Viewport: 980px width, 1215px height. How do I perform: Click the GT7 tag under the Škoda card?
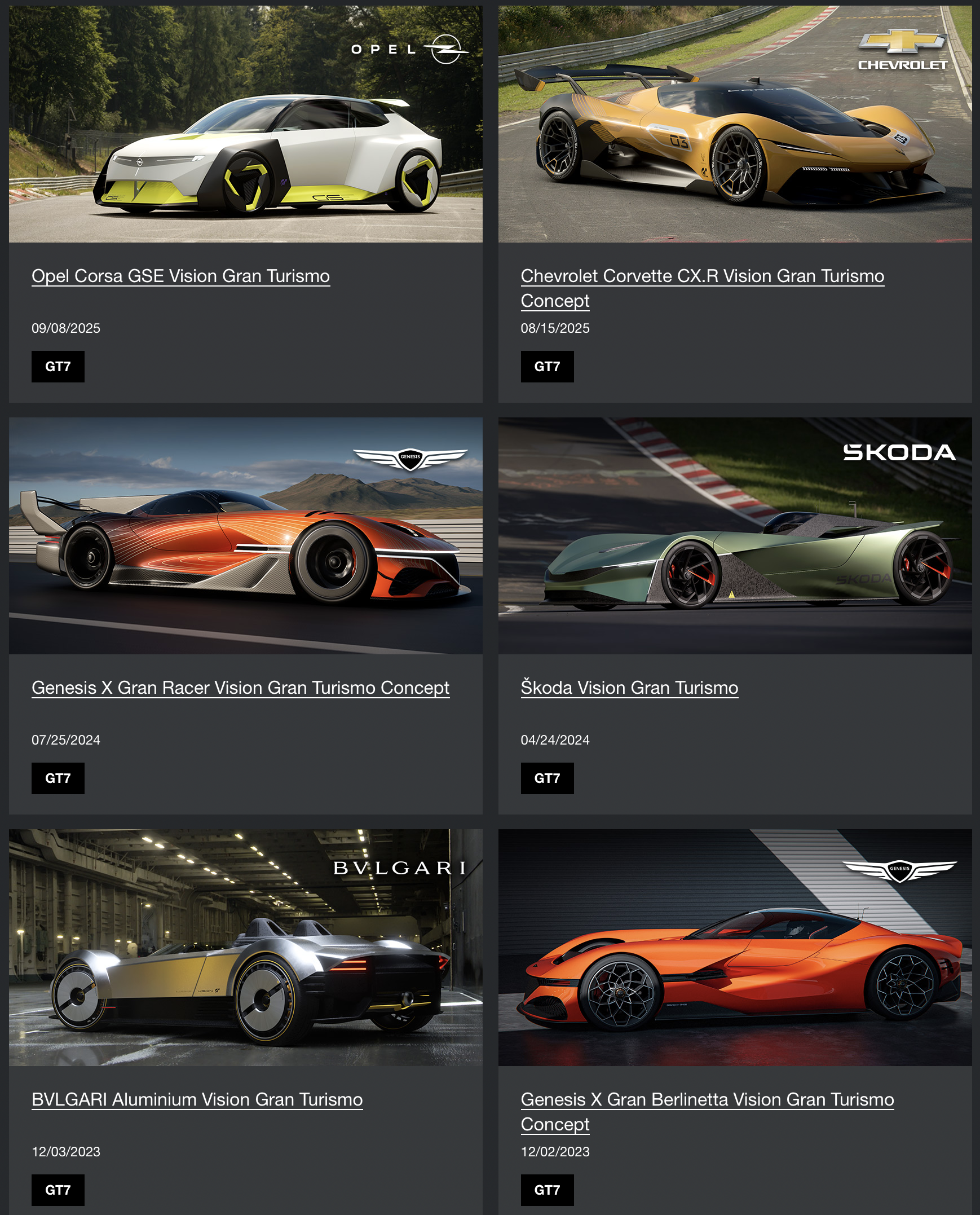[547, 778]
